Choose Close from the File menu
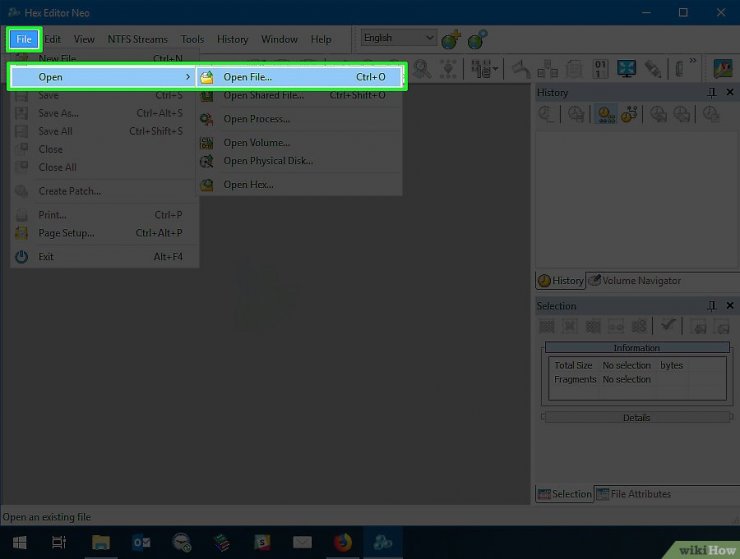740x559 pixels. click(x=104, y=149)
